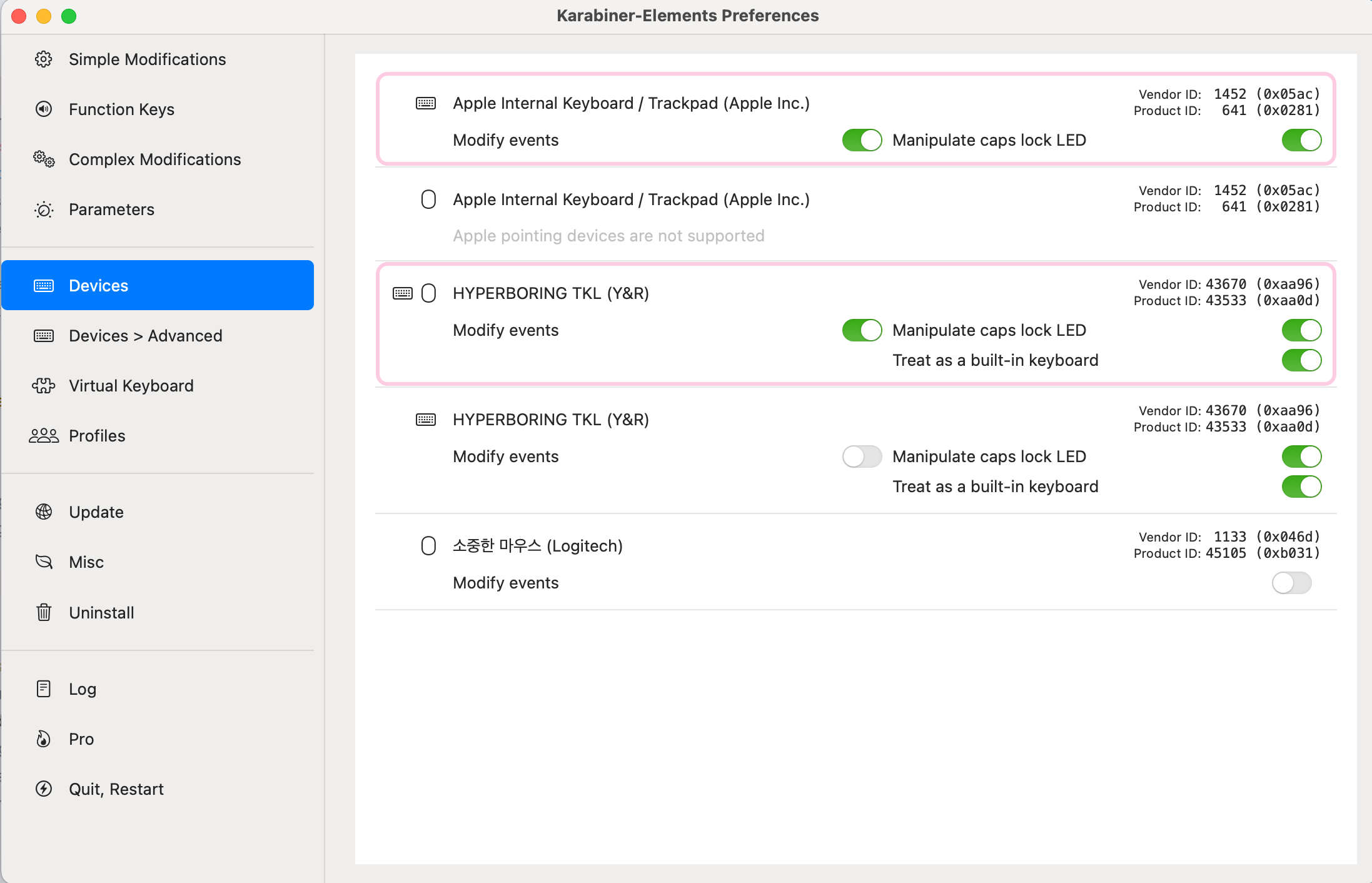This screenshot has height=883, width=1372.
Task: Click the Uninstall trash icon
Action: tap(43, 612)
